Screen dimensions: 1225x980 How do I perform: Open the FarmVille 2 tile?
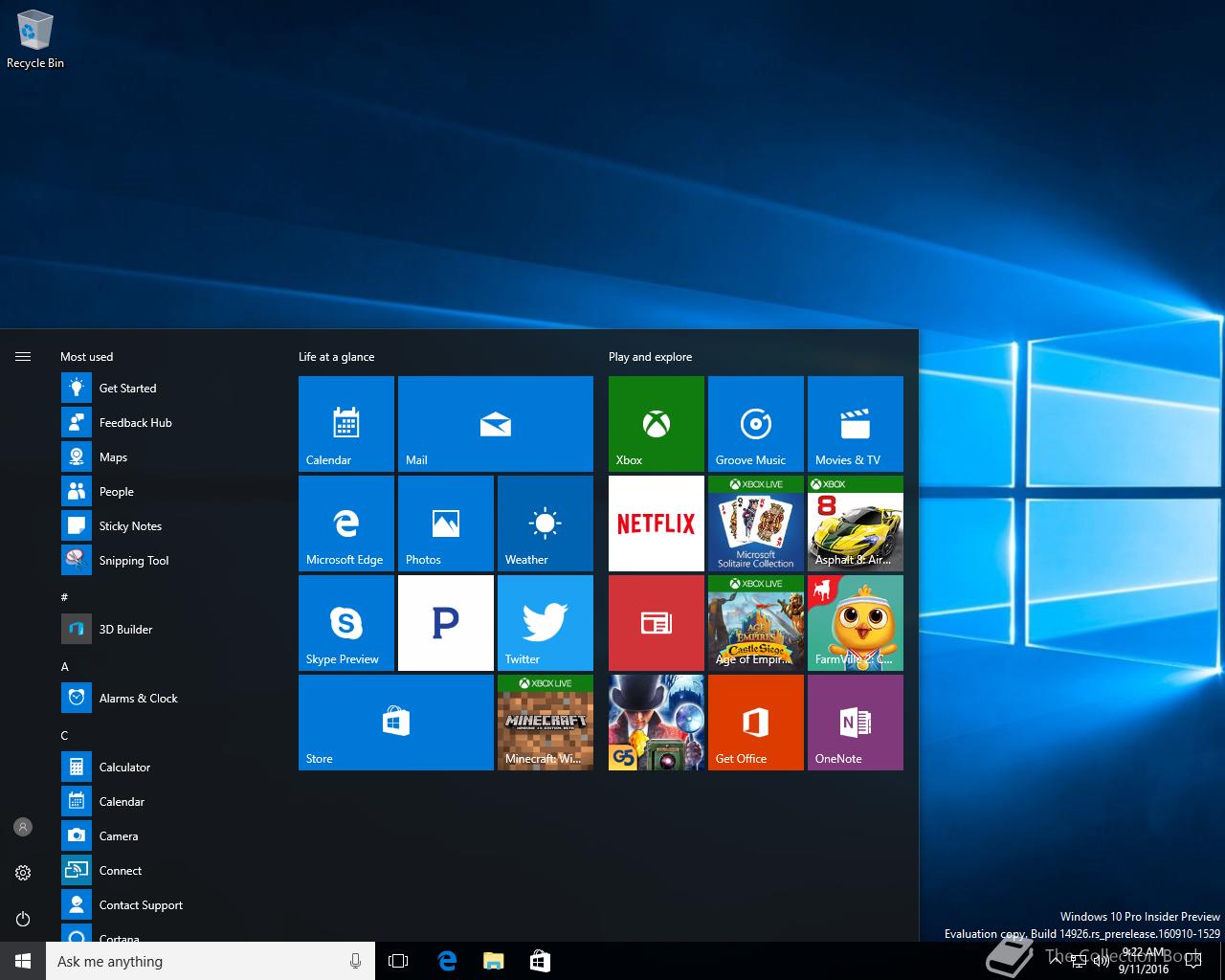(856, 623)
